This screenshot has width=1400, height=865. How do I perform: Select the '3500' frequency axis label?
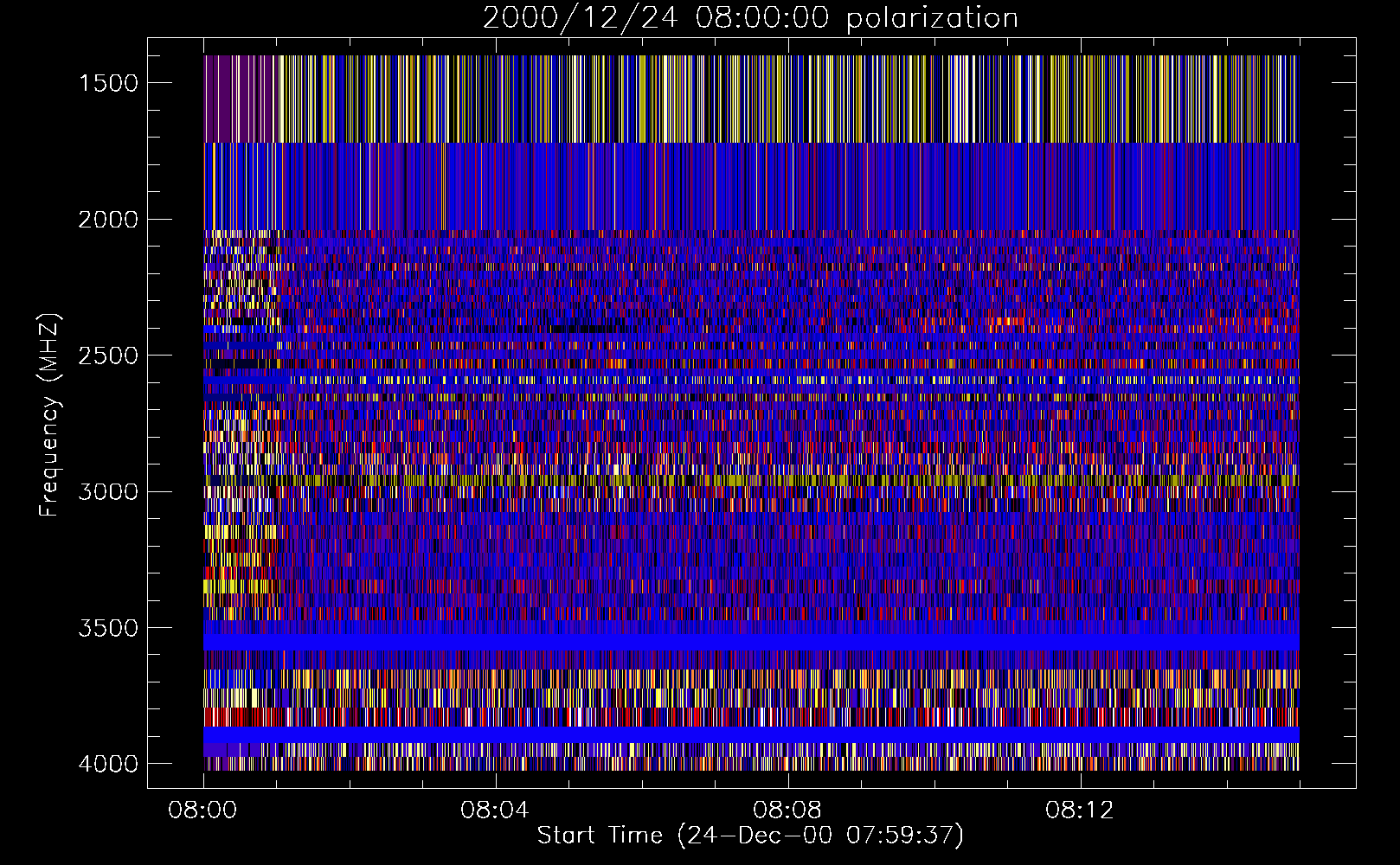[x=108, y=628]
